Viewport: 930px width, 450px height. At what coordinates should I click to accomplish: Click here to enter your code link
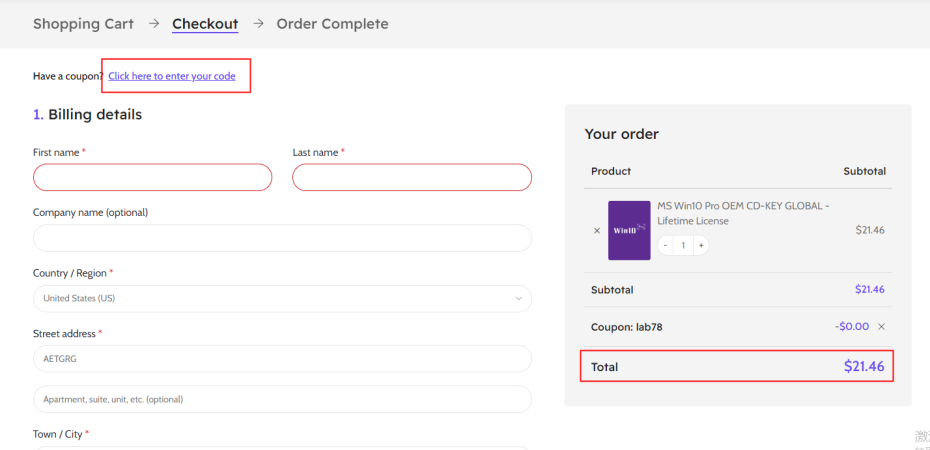(172, 76)
